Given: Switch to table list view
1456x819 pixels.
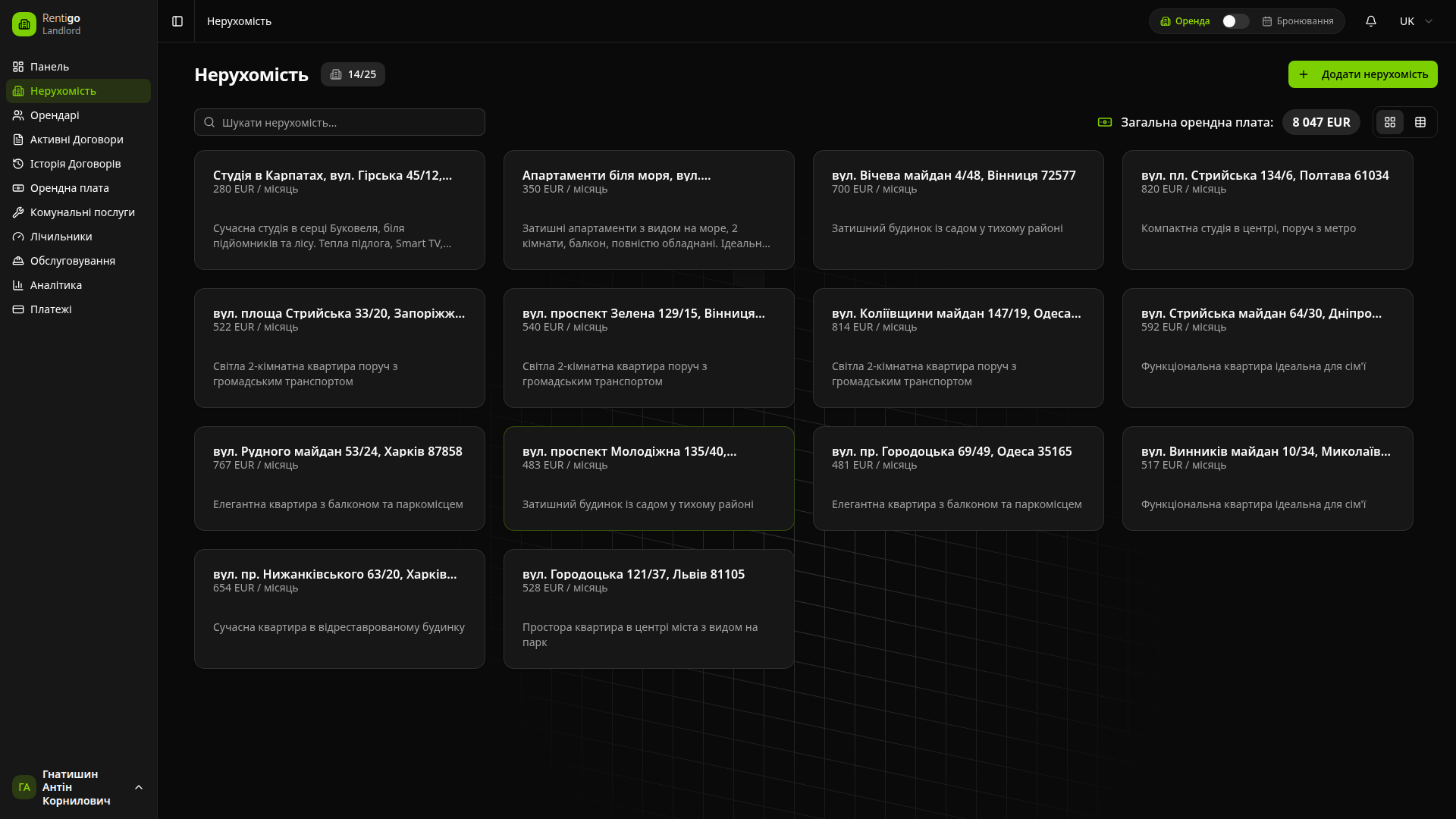Looking at the screenshot, I should pyautogui.click(x=1420, y=122).
